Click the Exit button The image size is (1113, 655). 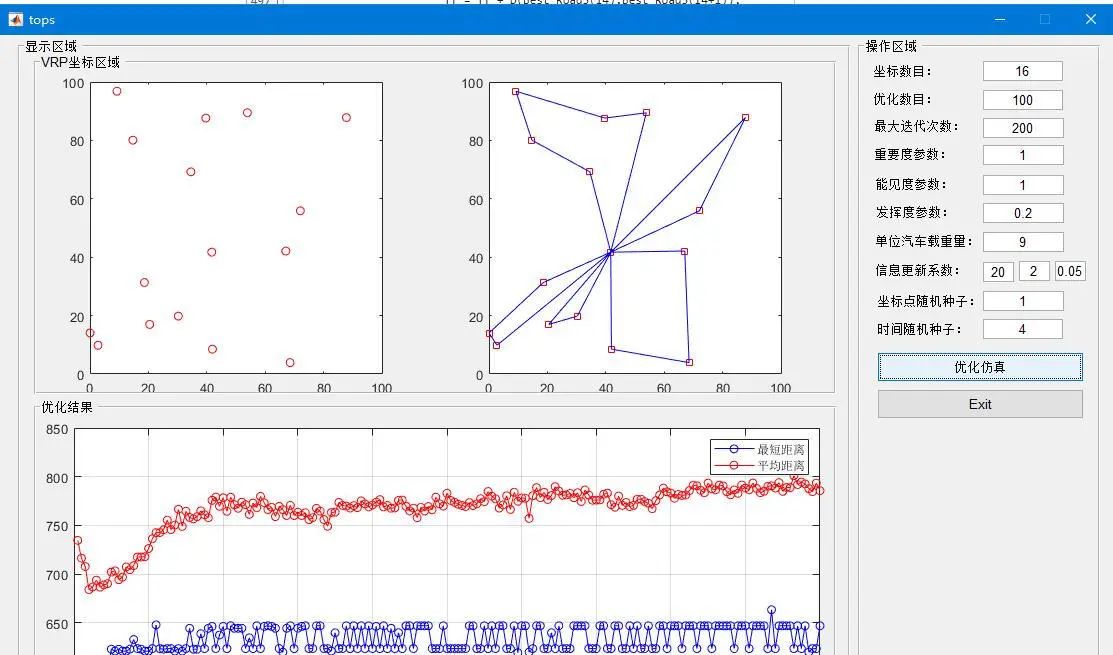[980, 404]
